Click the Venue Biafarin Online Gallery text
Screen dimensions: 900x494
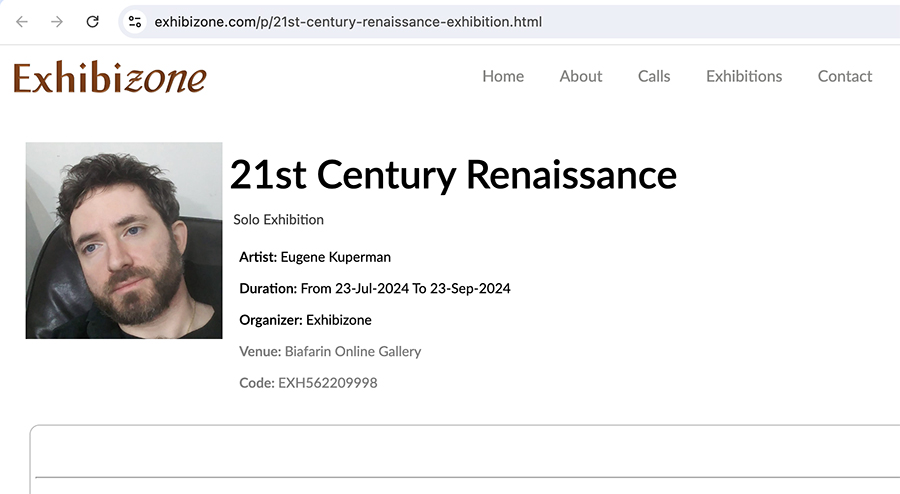tap(330, 352)
